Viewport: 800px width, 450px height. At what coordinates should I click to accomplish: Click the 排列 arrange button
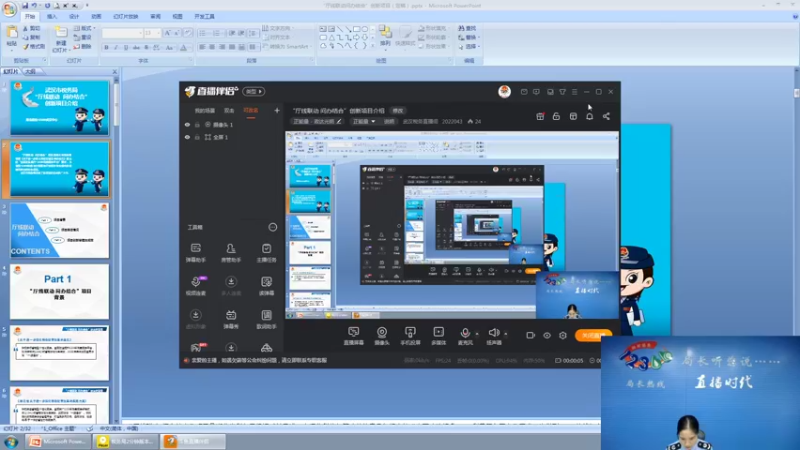click(385, 36)
